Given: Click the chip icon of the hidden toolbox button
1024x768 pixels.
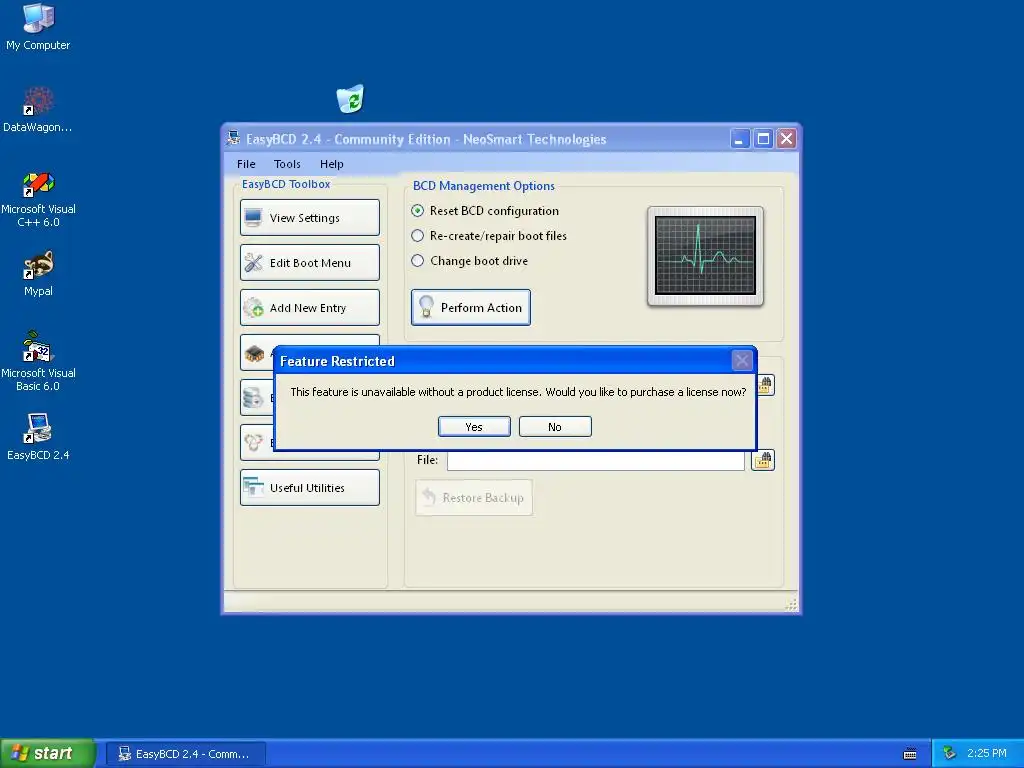Looking at the screenshot, I should pos(254,353).
